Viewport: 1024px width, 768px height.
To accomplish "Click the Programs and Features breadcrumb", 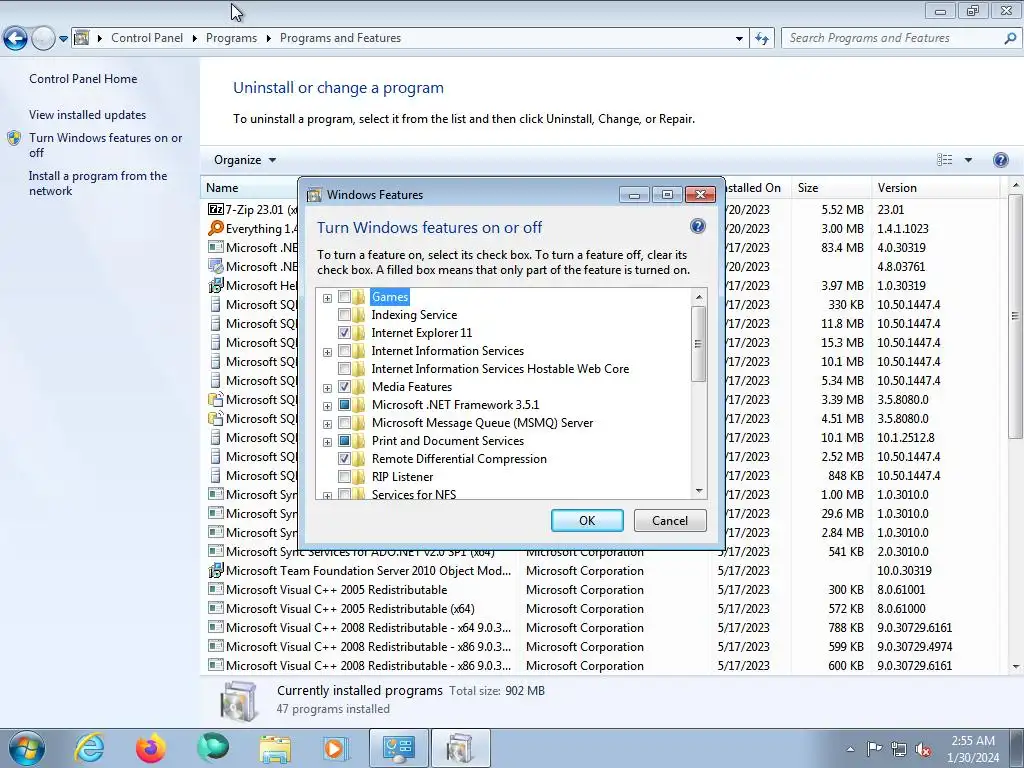I will [340, 38].
